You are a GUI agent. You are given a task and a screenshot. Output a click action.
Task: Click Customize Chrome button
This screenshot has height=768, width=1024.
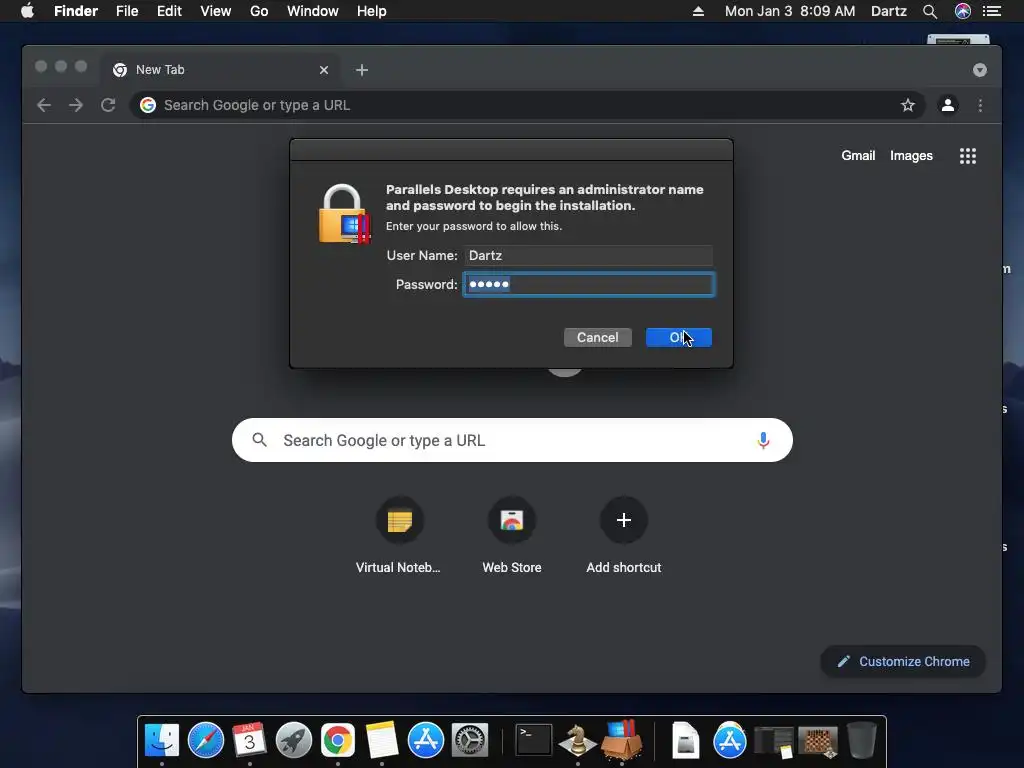click(x=903, y=662)
